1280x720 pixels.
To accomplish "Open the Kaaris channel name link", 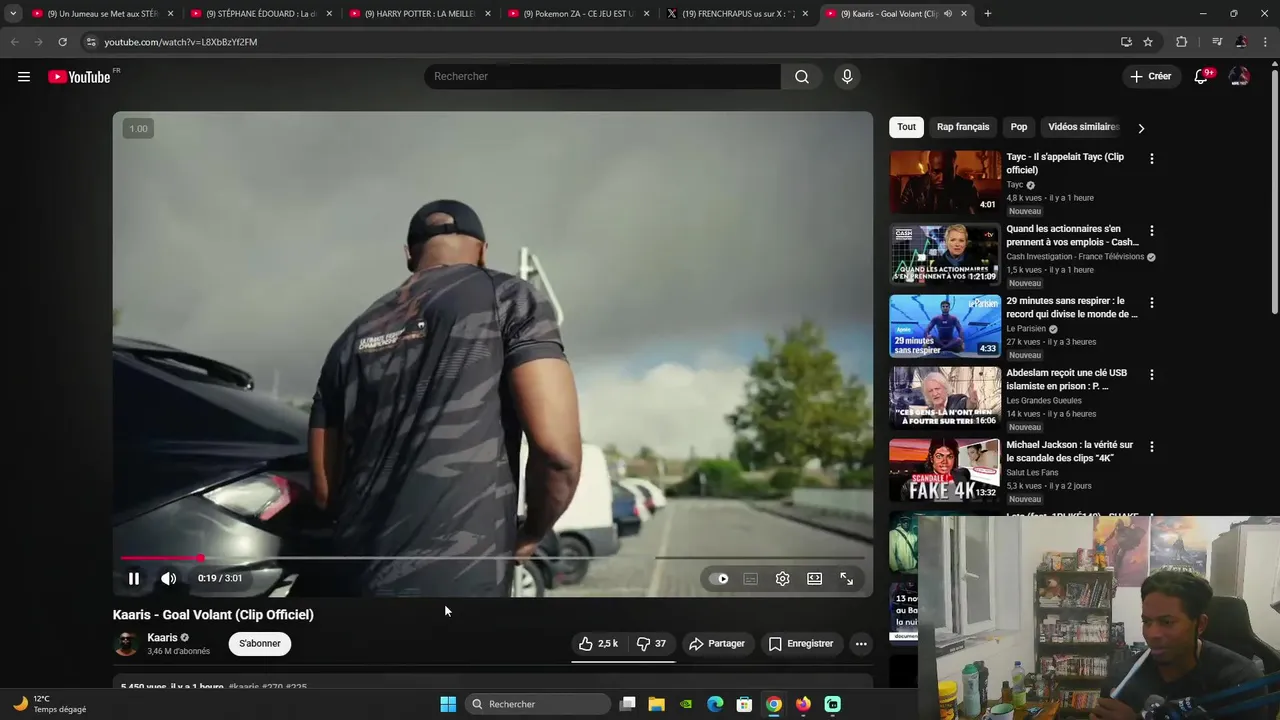I will pos(162,638).
